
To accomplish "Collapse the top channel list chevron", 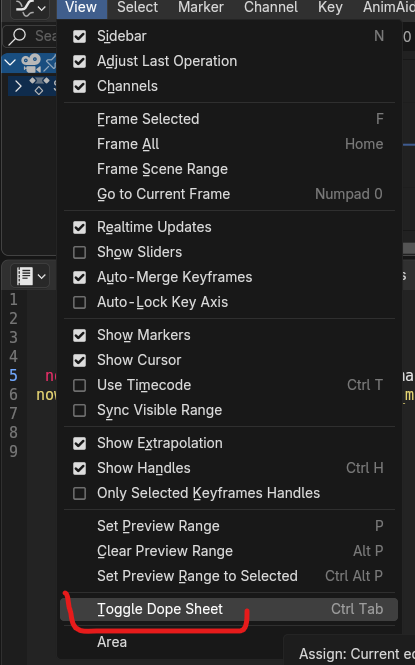I will 10,63.
